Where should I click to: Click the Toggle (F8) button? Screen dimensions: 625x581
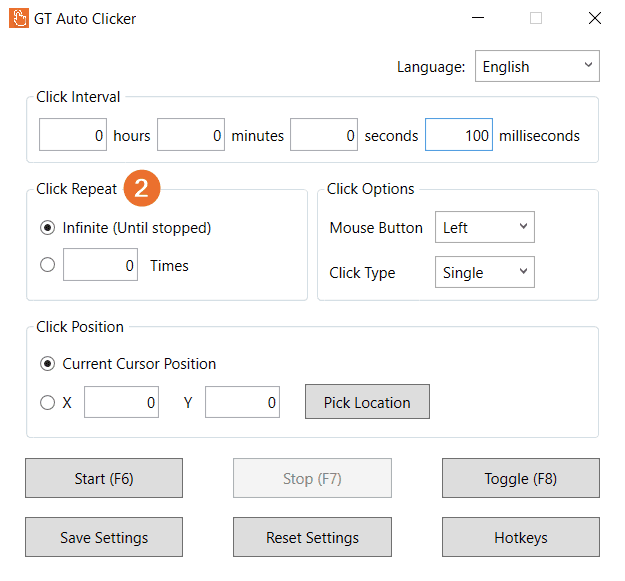(x=521, y=478)
